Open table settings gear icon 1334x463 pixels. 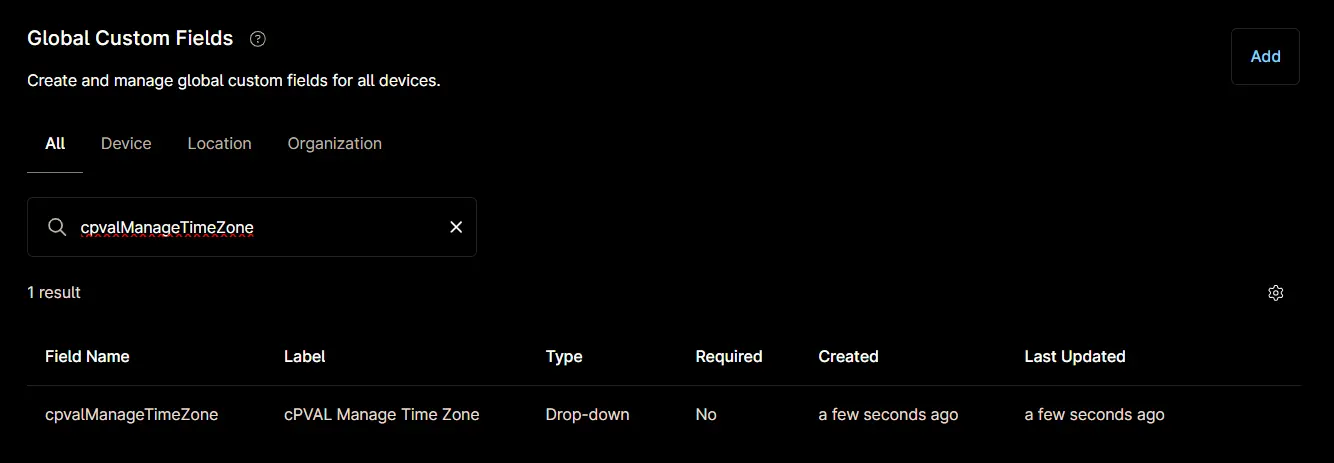[x=1275, y=293]
